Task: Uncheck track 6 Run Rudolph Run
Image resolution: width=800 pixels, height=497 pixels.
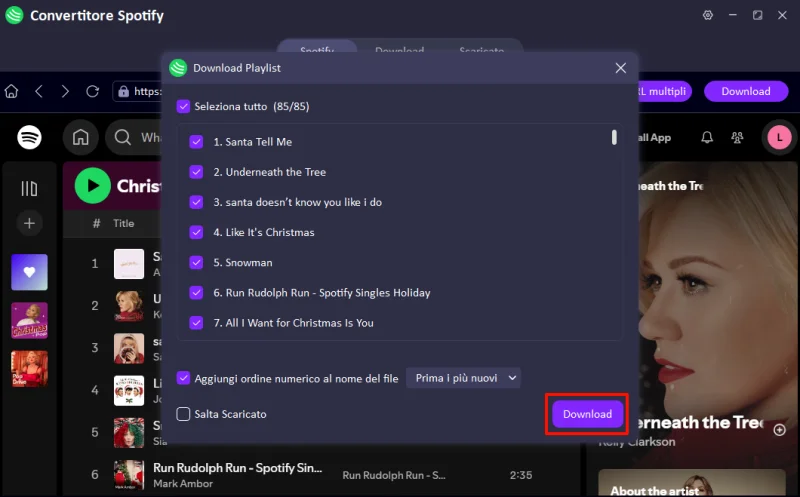Action: point(196,292)
